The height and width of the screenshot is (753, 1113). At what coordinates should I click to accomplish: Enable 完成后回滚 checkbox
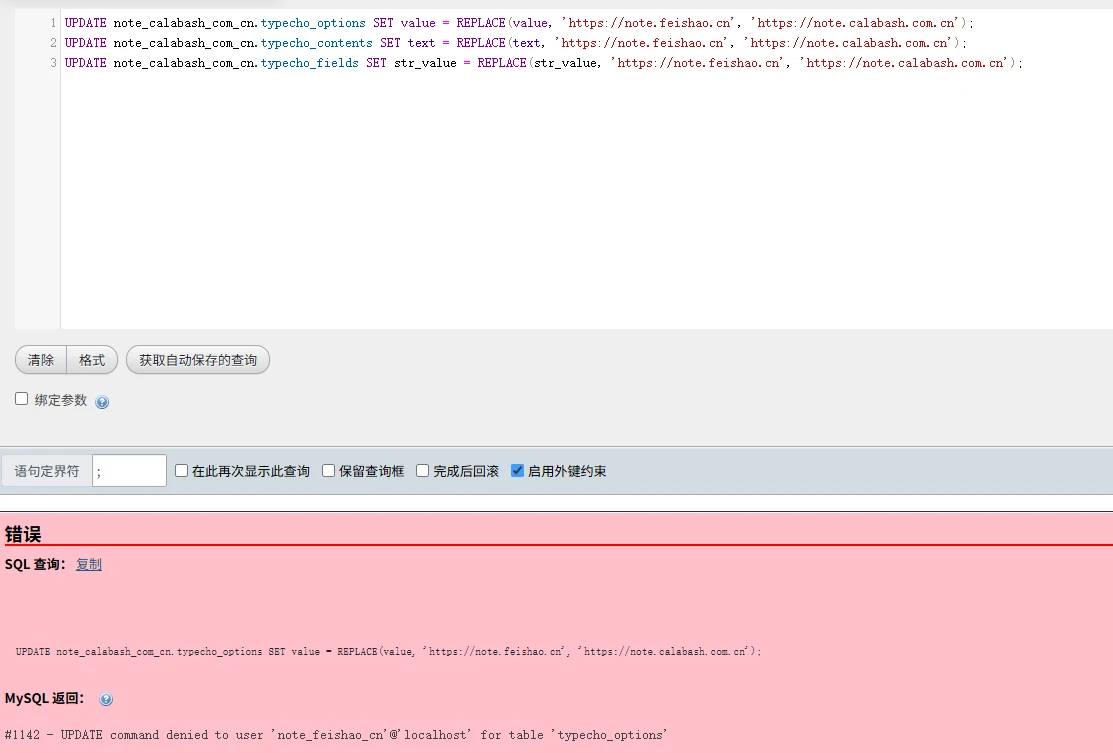click(x=423, y=471)
